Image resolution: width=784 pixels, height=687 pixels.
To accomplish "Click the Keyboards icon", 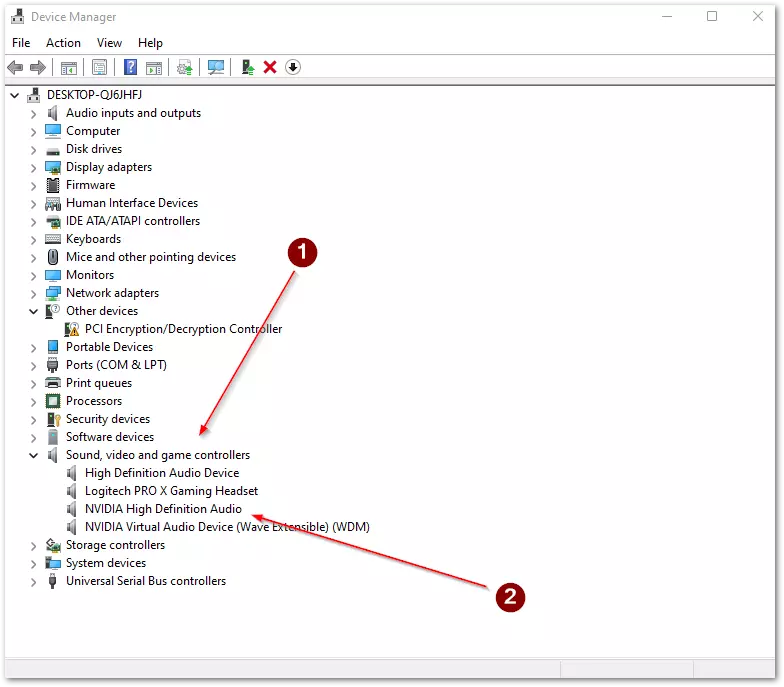I will (x=53, y=239).
